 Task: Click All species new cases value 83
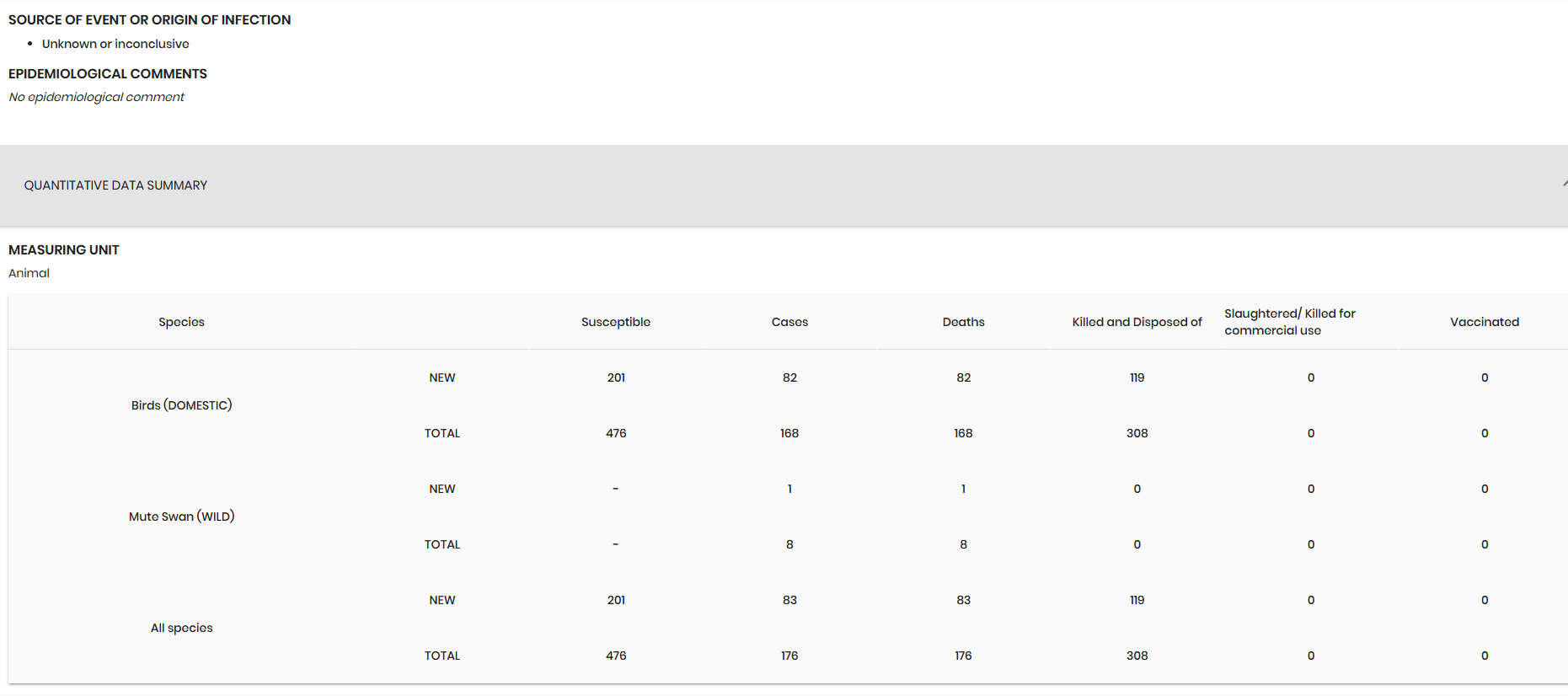pos(789,600)
